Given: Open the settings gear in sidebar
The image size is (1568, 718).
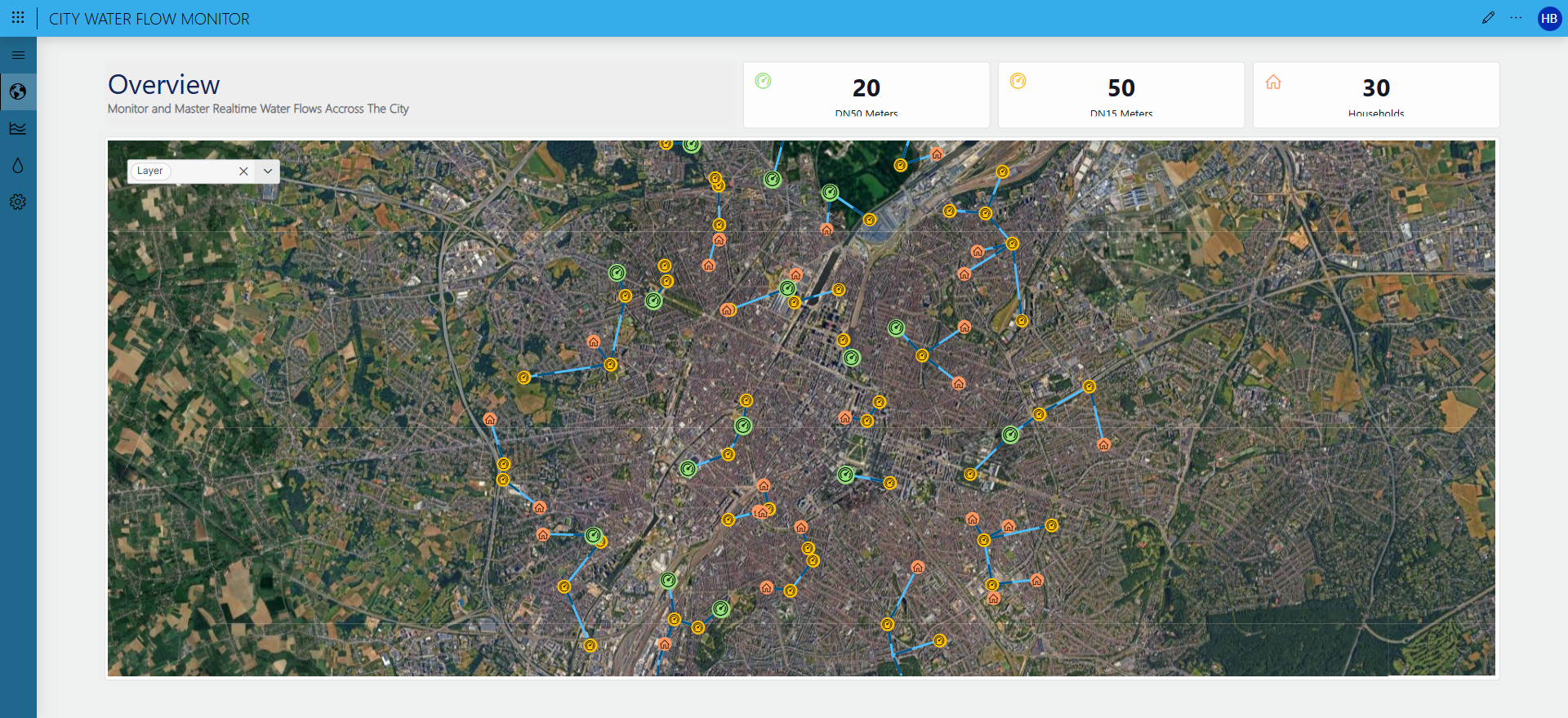Looking at the screenshot, I should tap(18, 202).
